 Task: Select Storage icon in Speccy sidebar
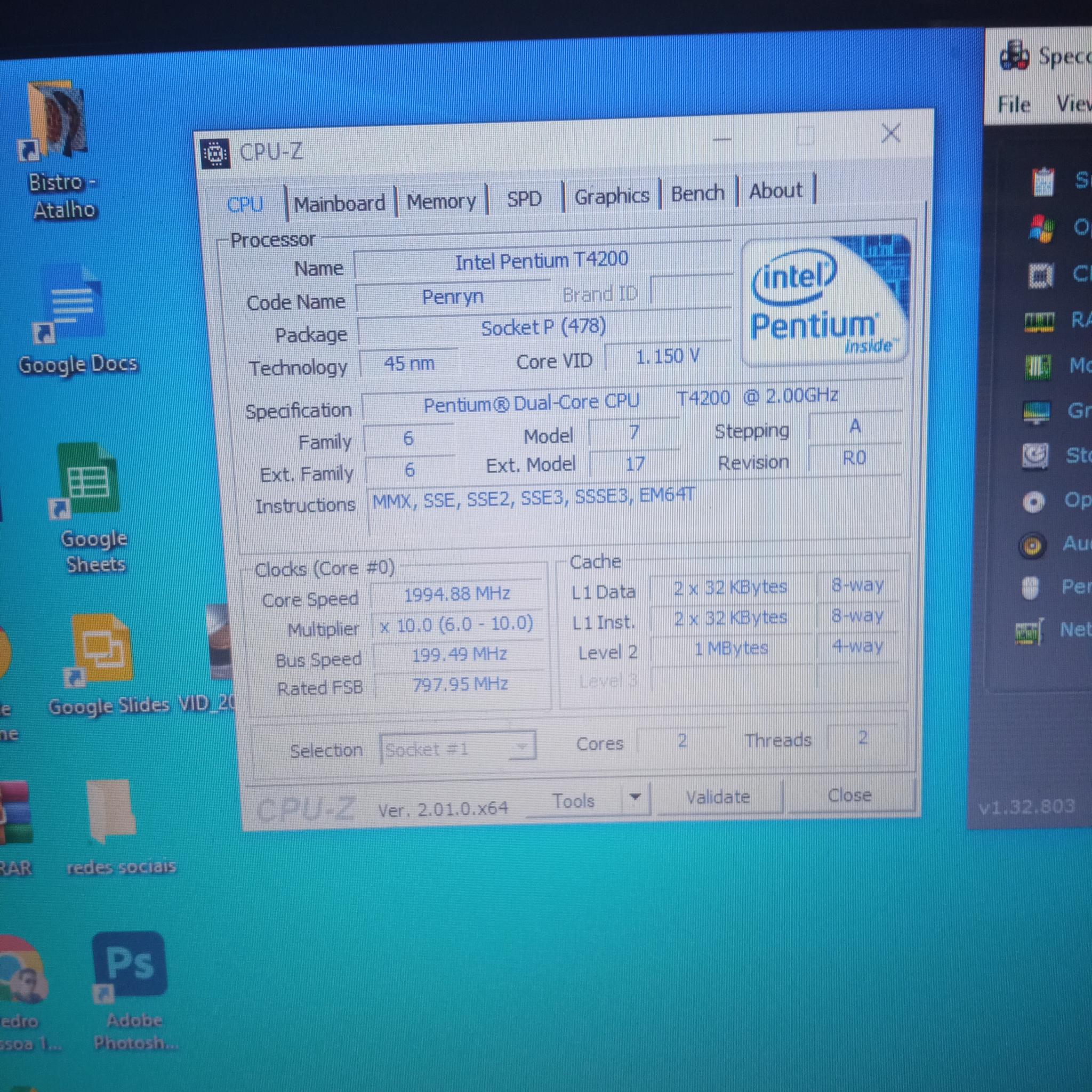point(1035,456)
